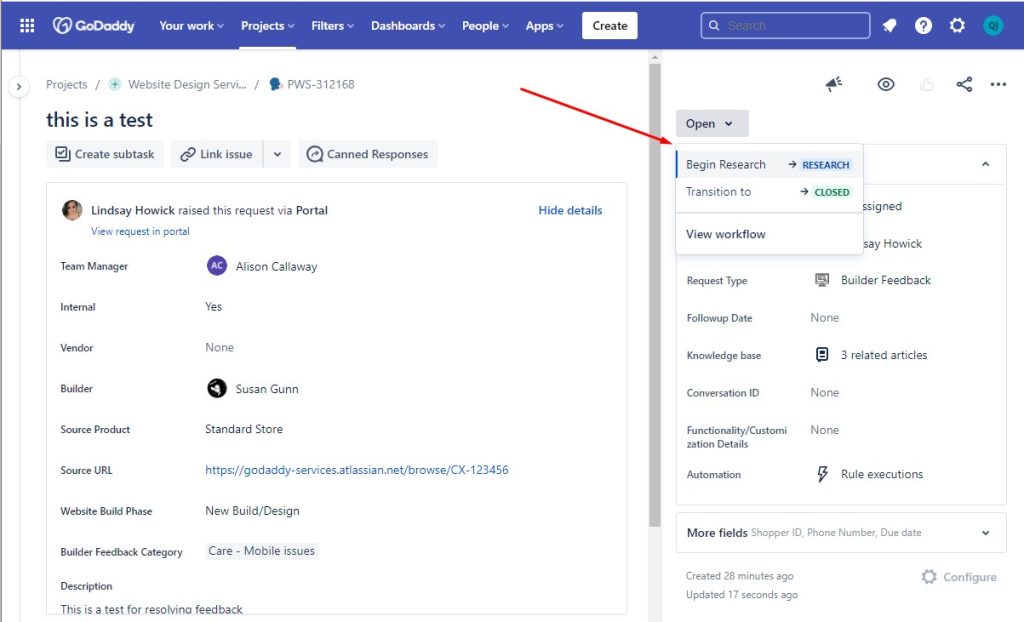Click the Care - Mobile issues tag
This screenshot has height=622, width=1024.
(261, 551)
